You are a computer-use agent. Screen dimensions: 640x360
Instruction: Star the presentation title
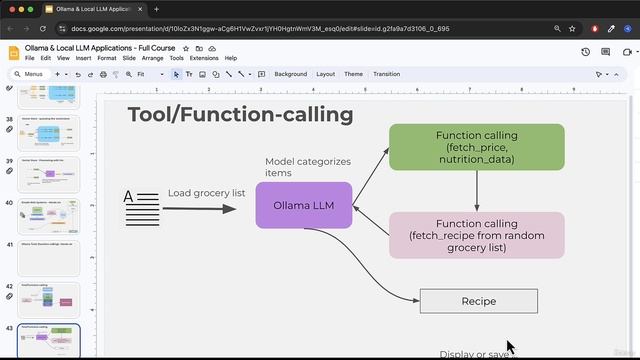(186, 49)
